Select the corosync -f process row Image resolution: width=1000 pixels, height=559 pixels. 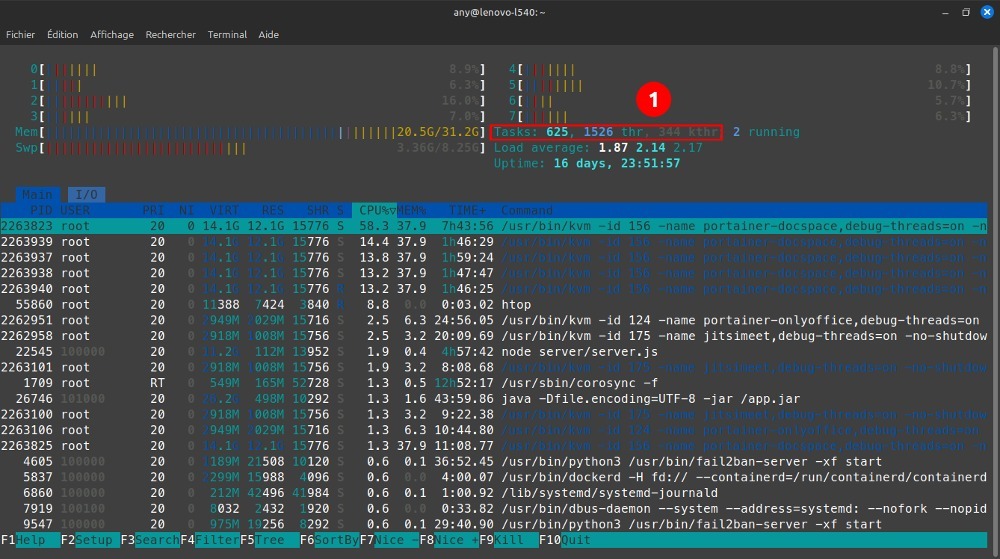pos(494,383)
